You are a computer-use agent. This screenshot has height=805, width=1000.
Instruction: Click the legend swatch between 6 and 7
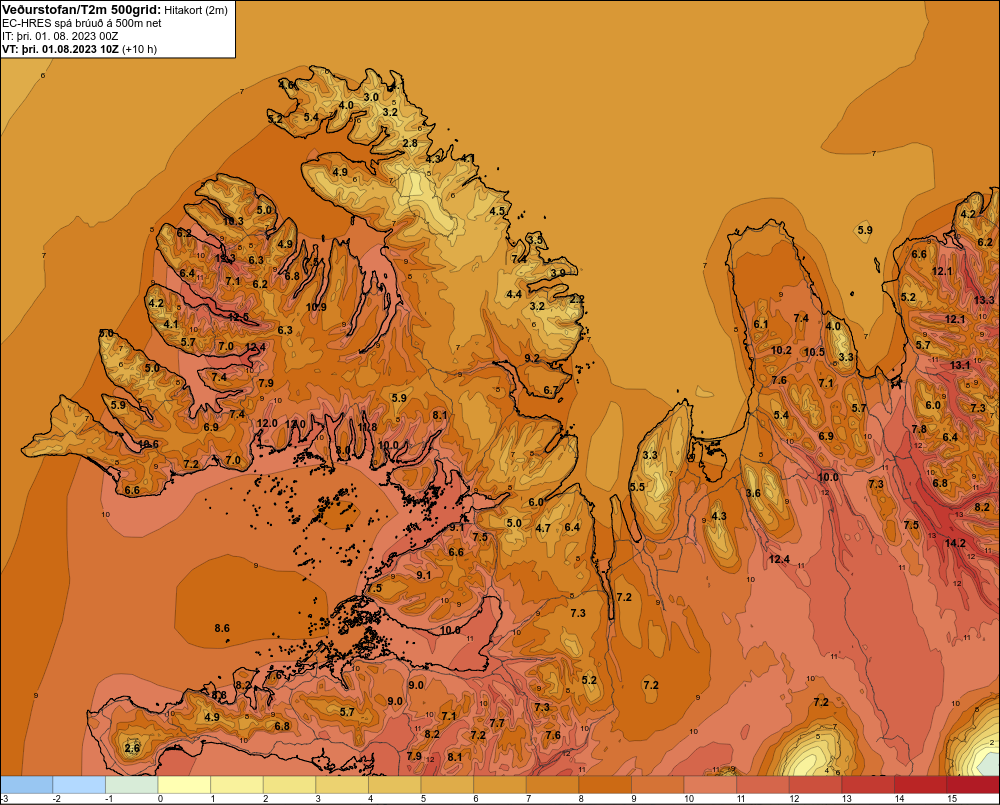point(500,785)
